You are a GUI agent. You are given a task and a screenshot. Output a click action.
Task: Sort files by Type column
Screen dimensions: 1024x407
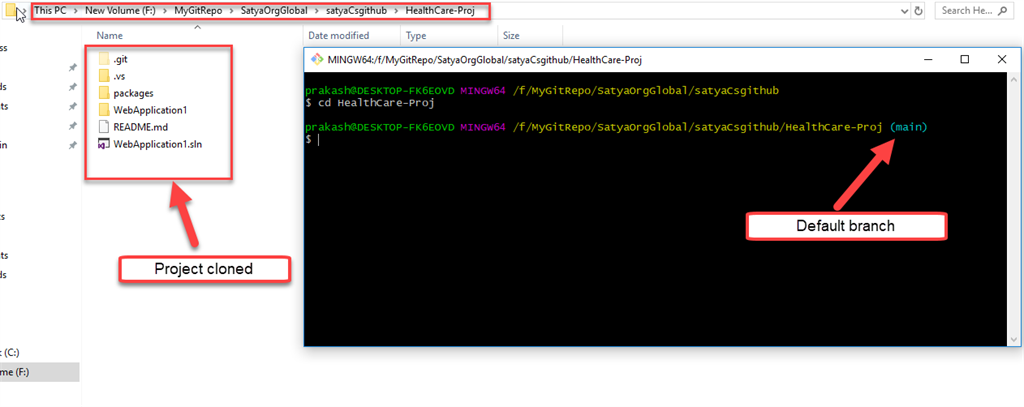point(415,36)
